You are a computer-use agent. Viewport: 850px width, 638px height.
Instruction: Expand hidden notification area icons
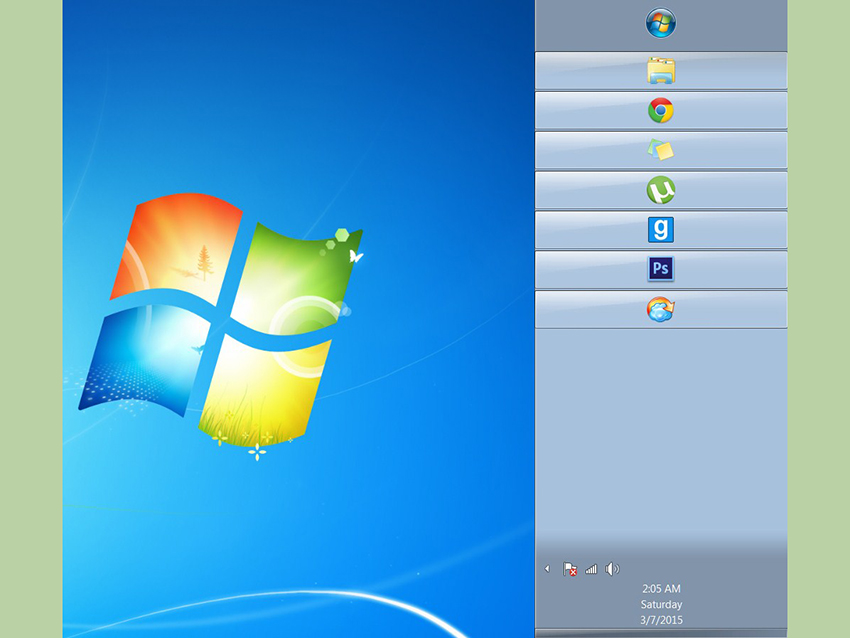pos(547,568)
